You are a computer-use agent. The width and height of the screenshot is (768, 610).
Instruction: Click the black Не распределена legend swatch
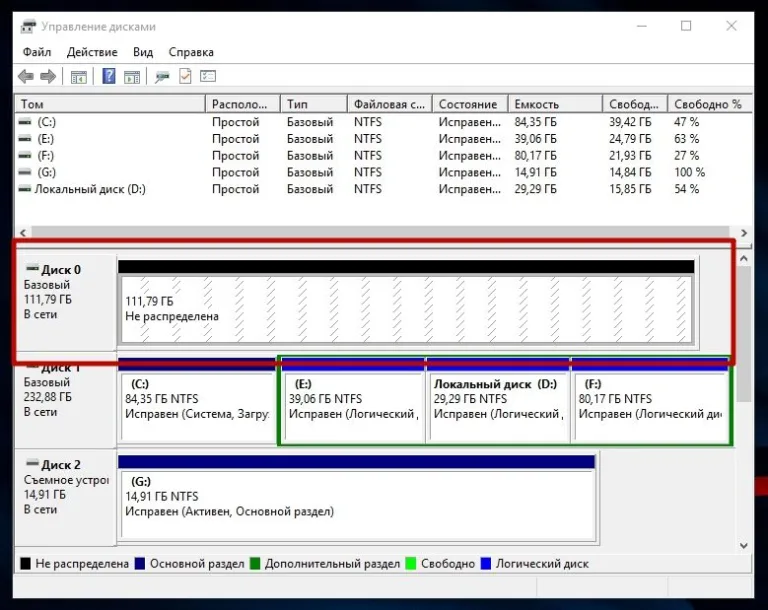point(25,563)
